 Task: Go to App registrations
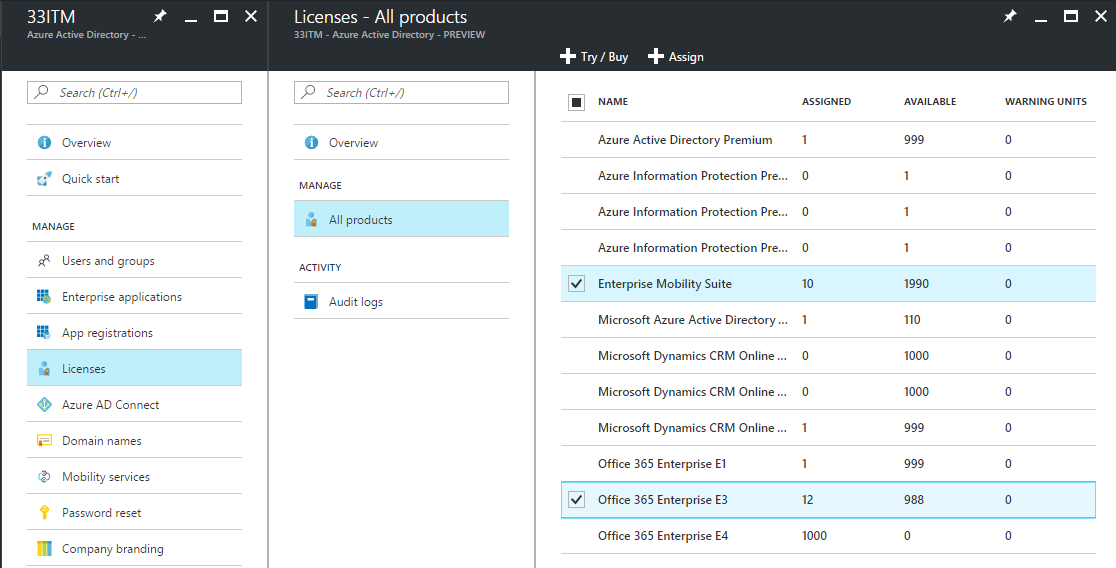coord(135,332)
